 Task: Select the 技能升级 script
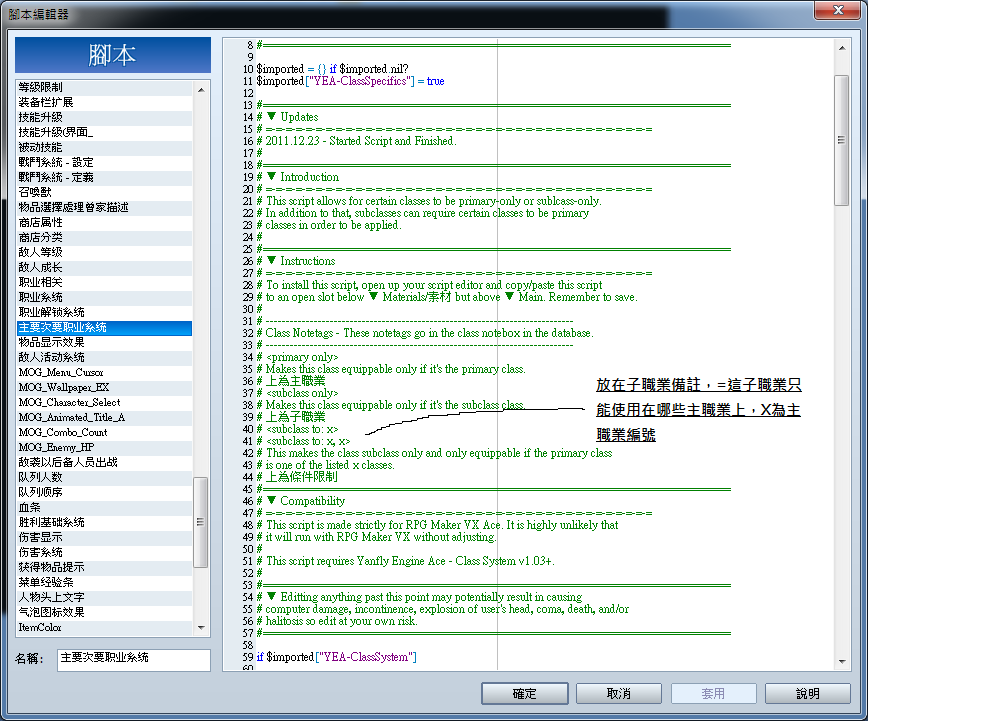click(104, 117)
